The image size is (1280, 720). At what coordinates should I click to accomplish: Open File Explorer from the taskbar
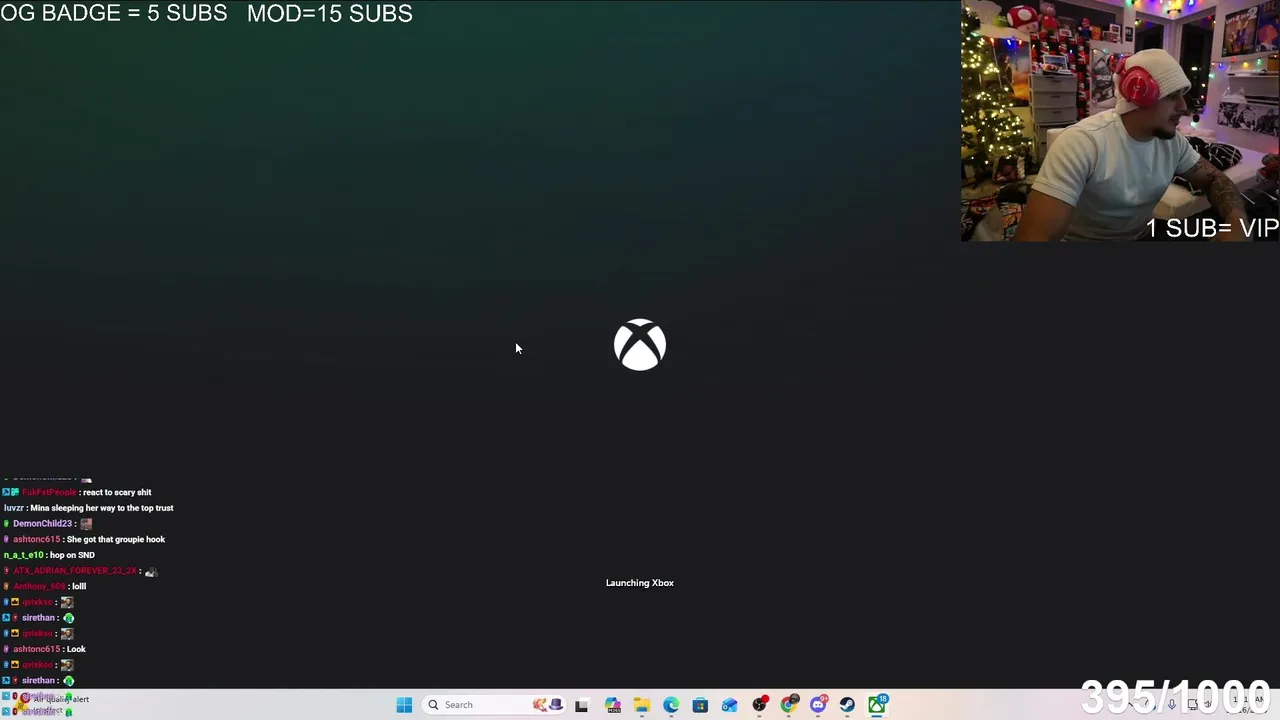(x=641, y=705)
